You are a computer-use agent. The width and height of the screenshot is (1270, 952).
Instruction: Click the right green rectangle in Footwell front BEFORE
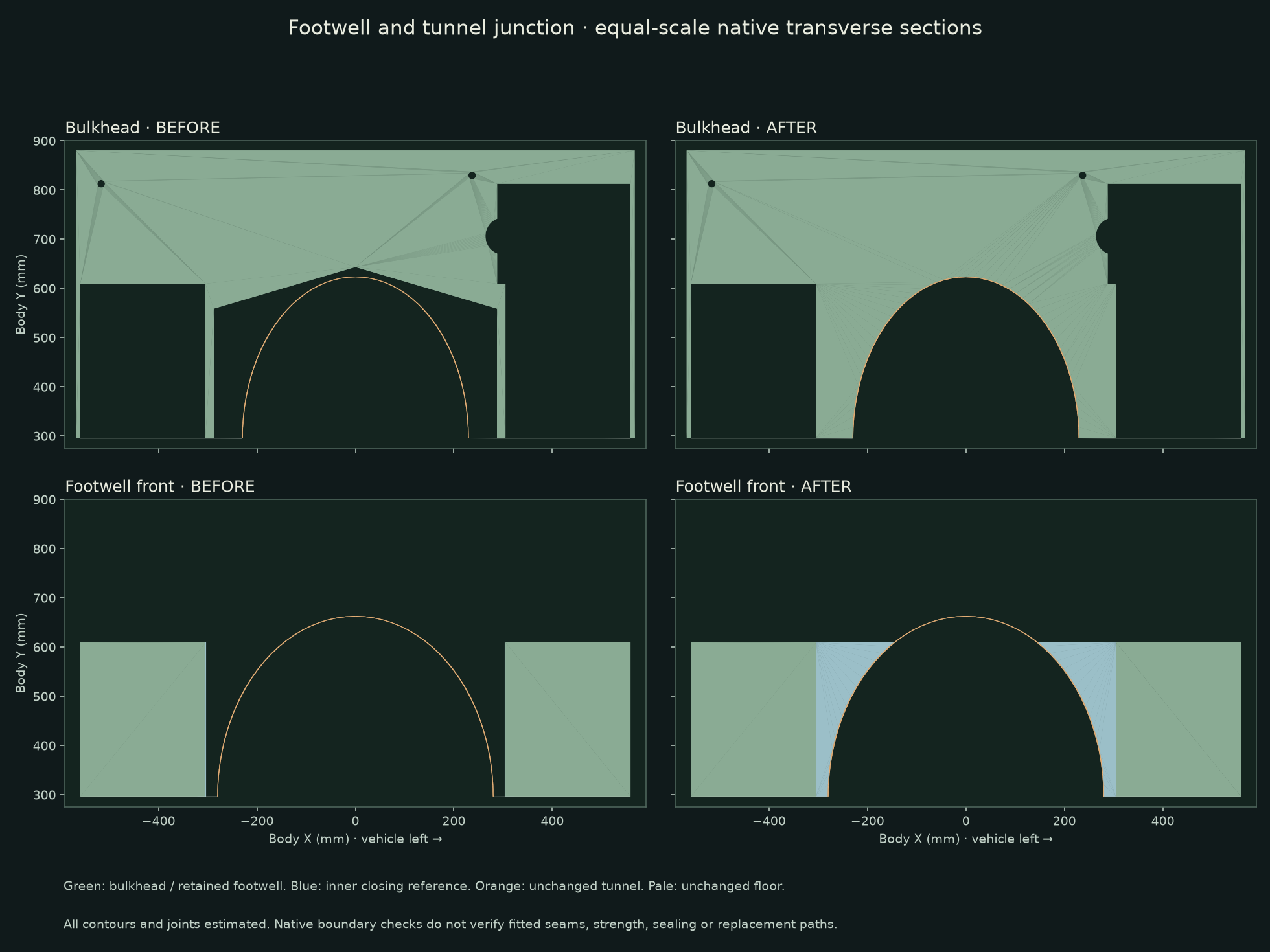pos(568,720)
